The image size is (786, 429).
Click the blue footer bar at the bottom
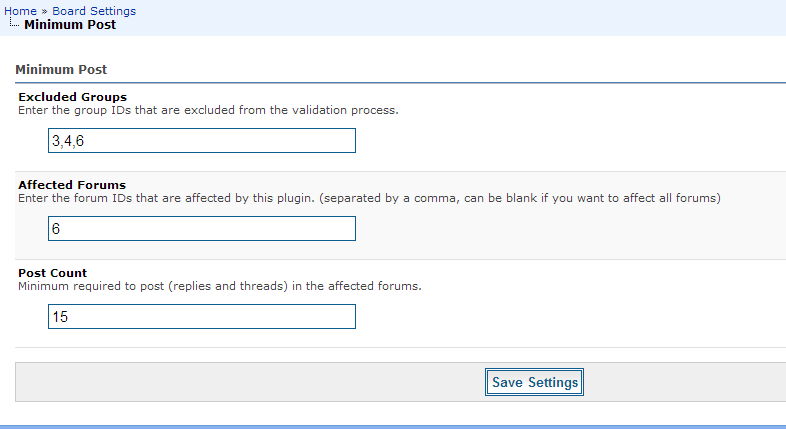[393, 426]
